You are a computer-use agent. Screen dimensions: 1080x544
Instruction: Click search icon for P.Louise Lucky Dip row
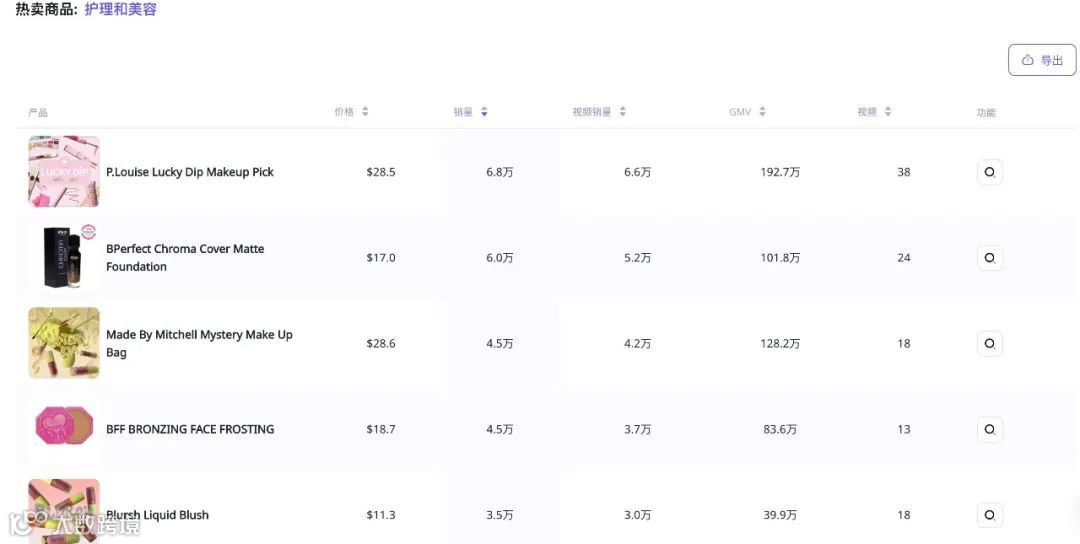989,172
